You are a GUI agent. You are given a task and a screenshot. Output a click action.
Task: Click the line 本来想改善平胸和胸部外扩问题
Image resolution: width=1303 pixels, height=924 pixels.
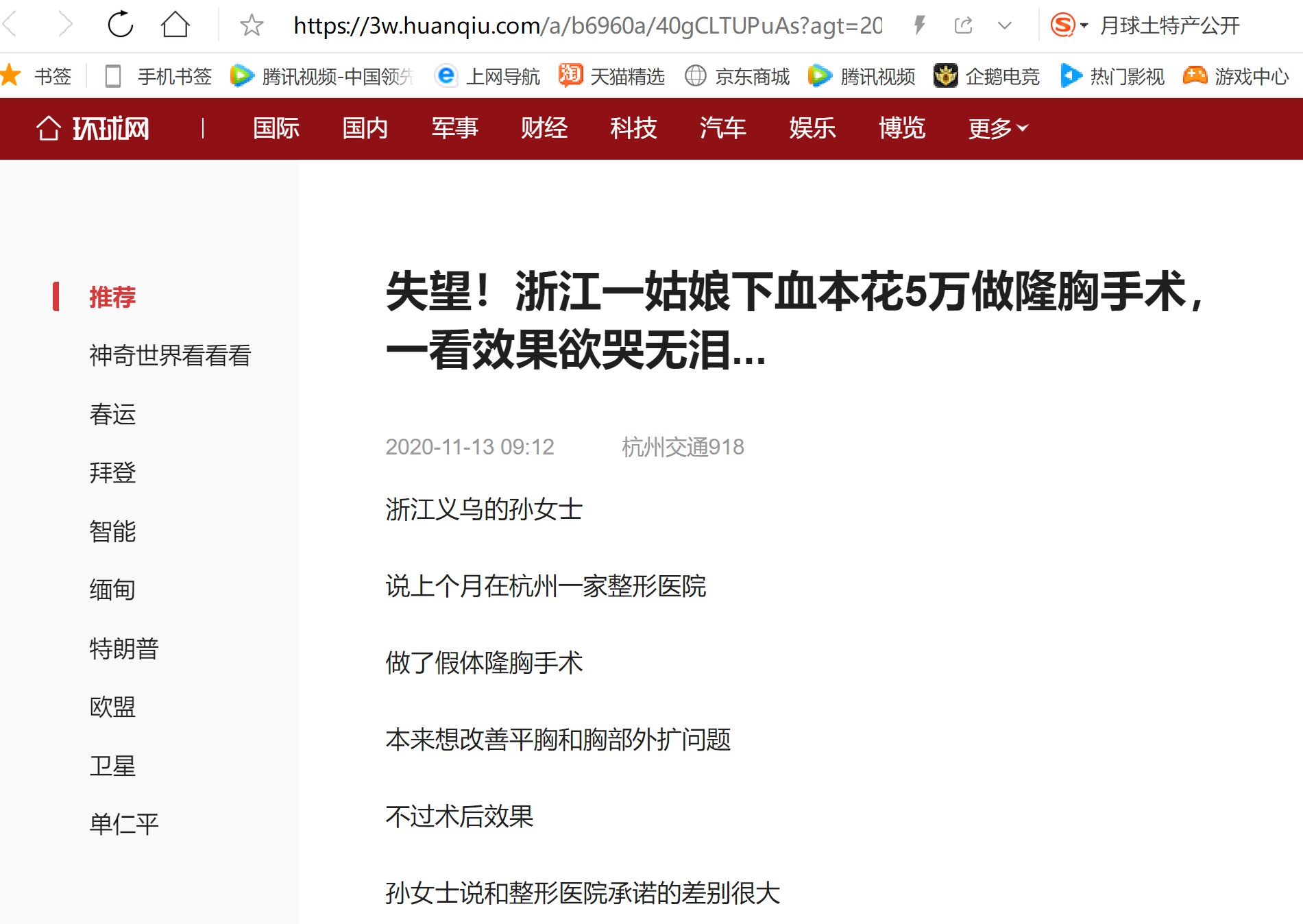pos(558,740)
